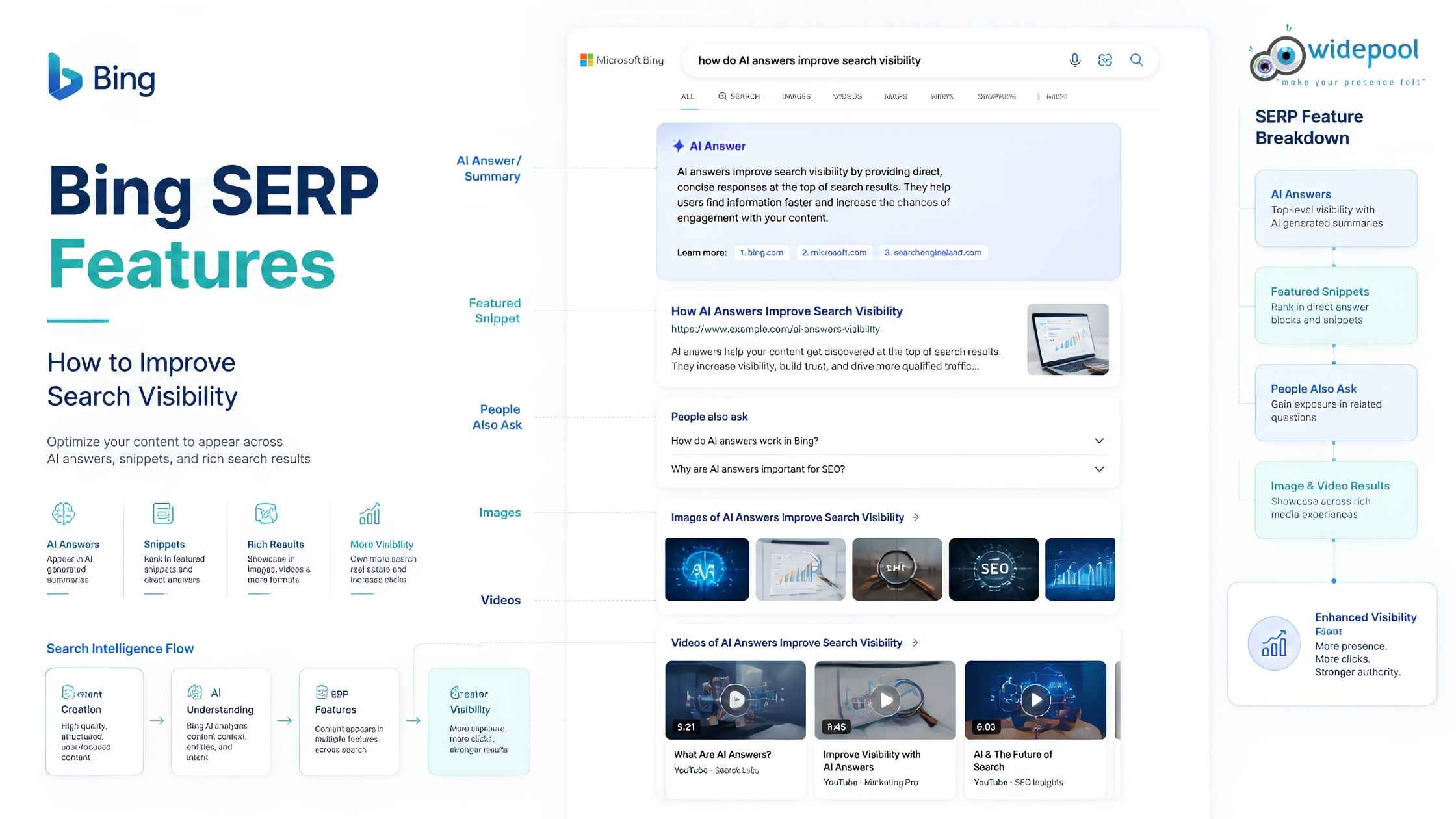Open Videos of AI Answers Improve Search Visibility

click(x=786, y=643)
